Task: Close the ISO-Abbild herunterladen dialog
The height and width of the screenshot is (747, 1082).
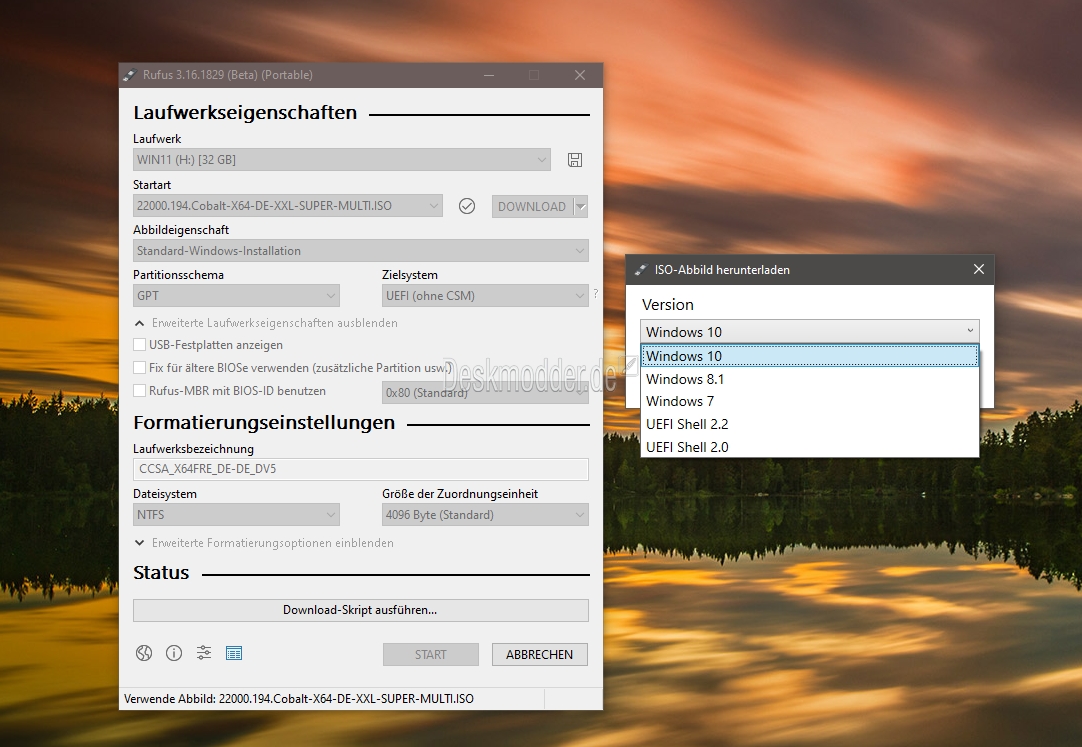Action: pos(978,270)
